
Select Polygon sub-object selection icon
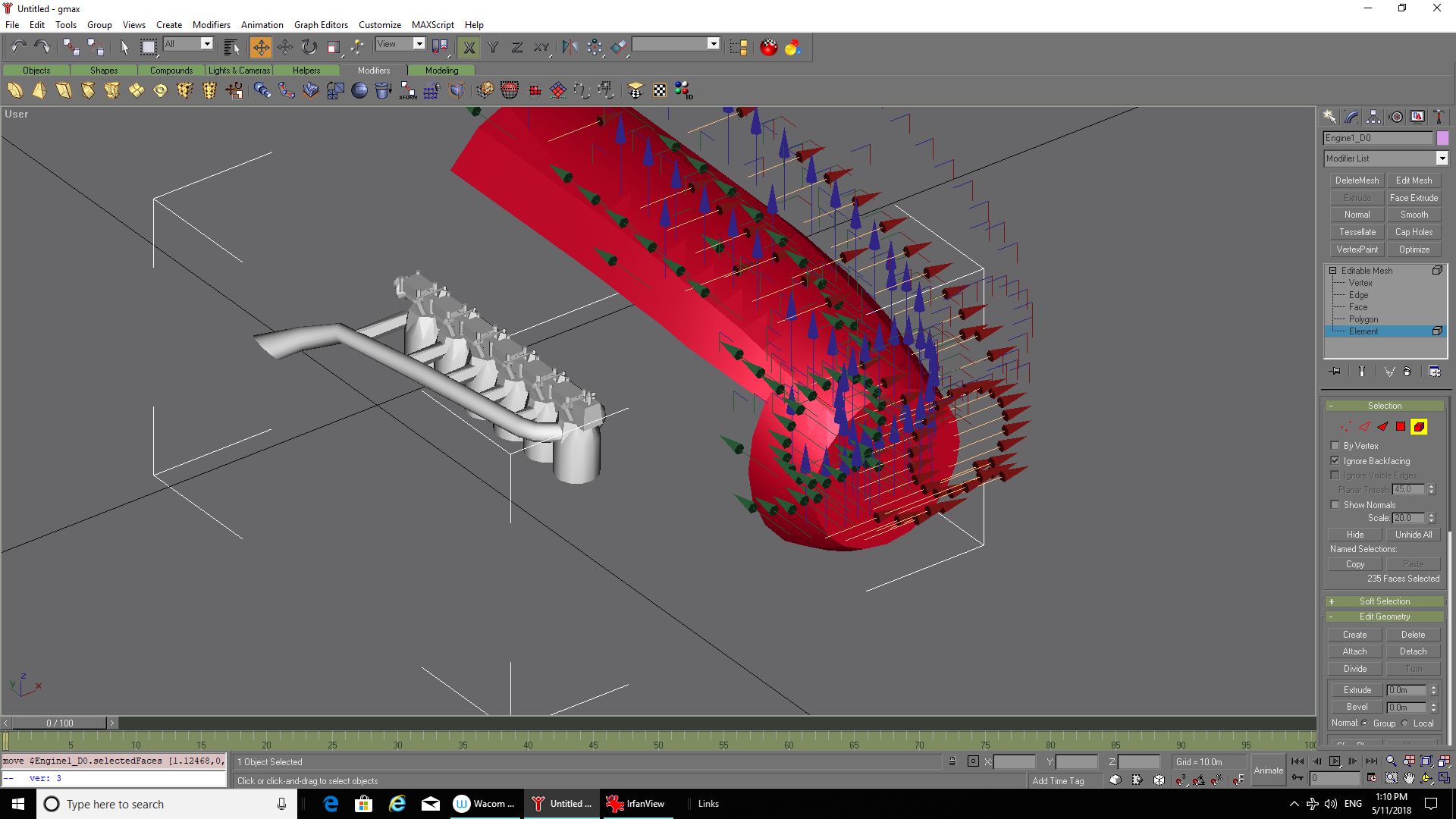point(1401,427)
